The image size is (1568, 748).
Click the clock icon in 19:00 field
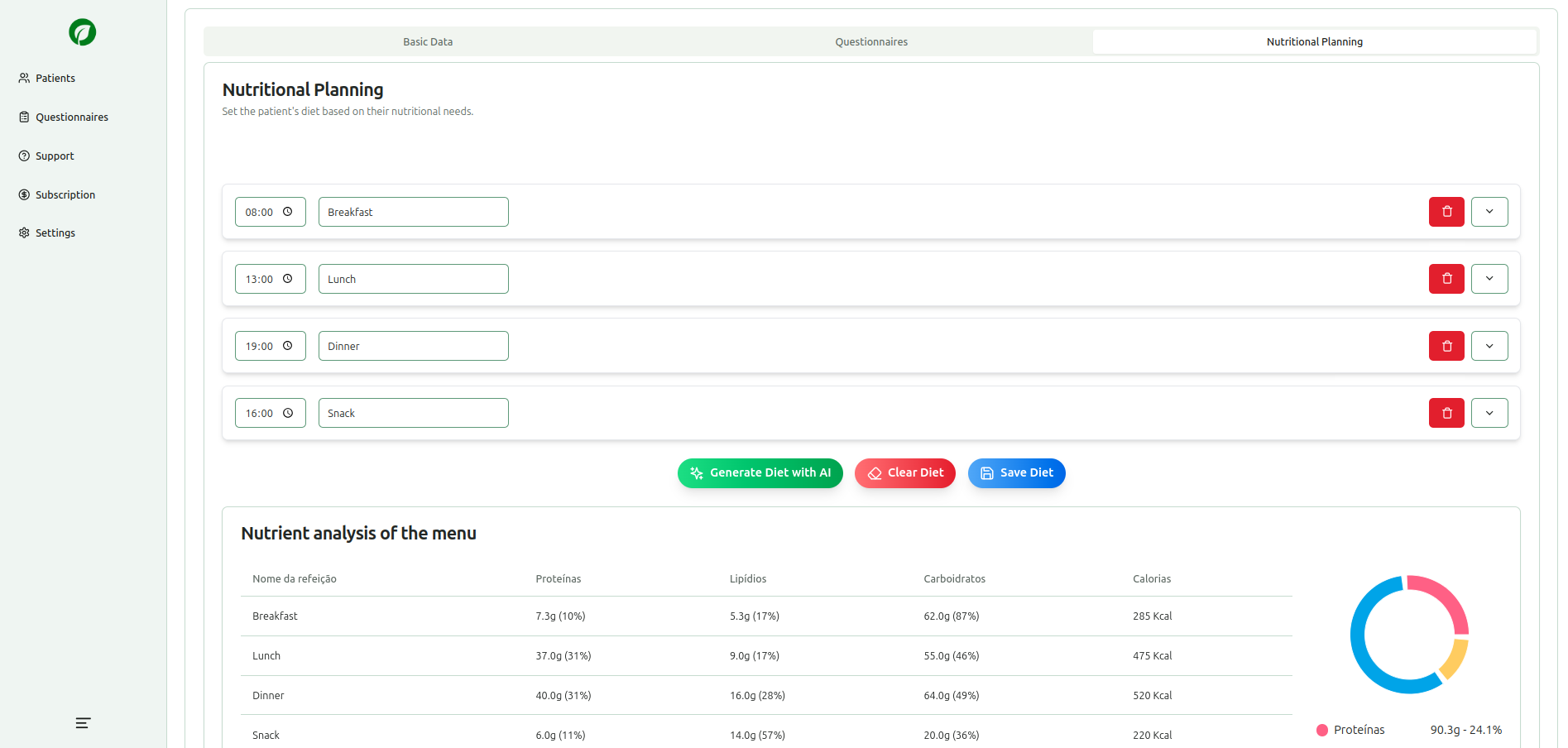[x=288, y=346]
